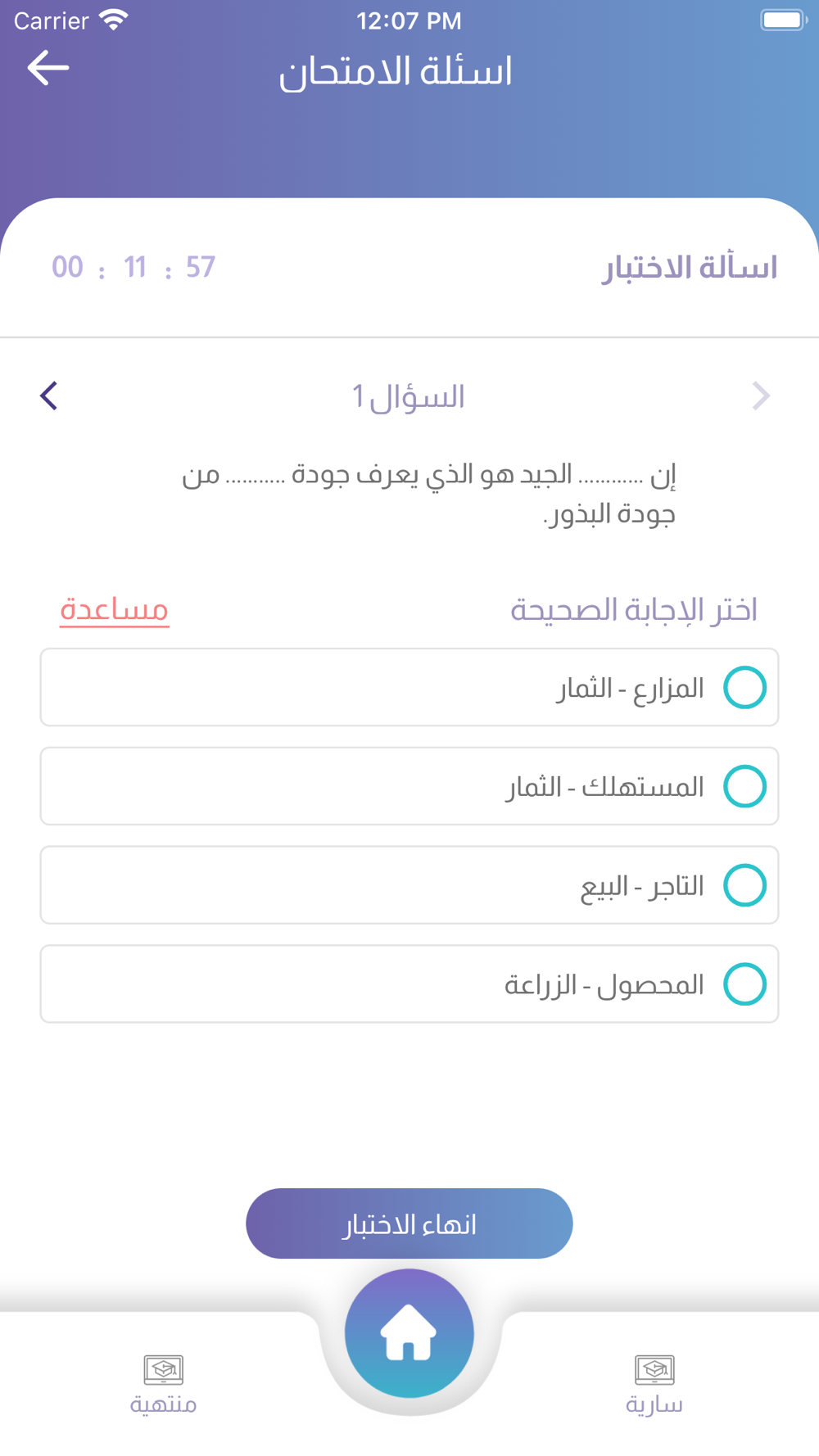Select radio for المزارع - الثمار
The height and width of the screenshot is (1456, 819).
click(744, 687)
